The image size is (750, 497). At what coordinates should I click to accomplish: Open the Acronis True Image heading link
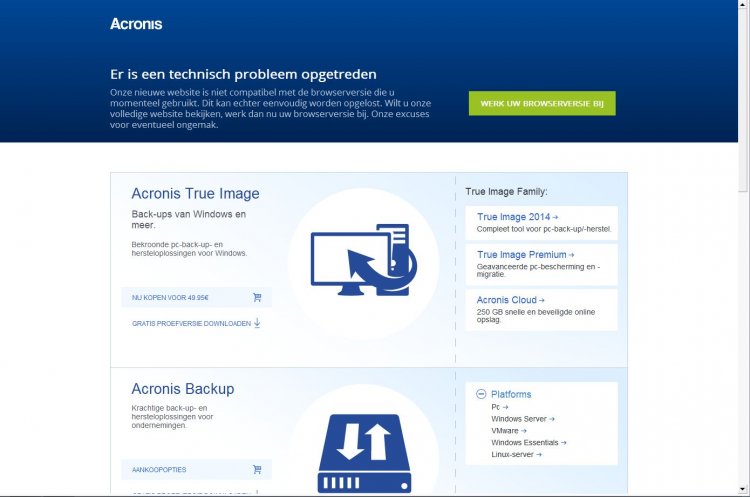[195, 193]
